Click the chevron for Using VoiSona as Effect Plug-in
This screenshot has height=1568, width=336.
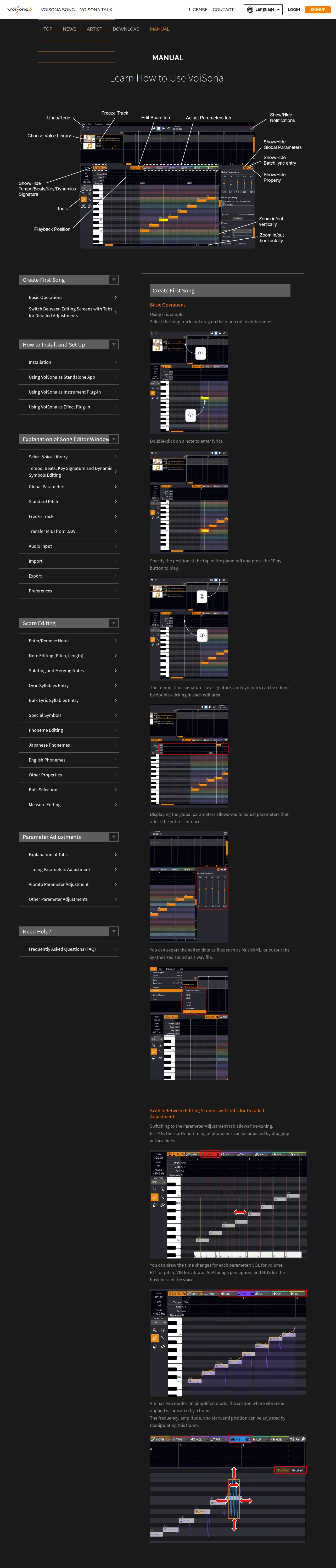click(116, 407)
